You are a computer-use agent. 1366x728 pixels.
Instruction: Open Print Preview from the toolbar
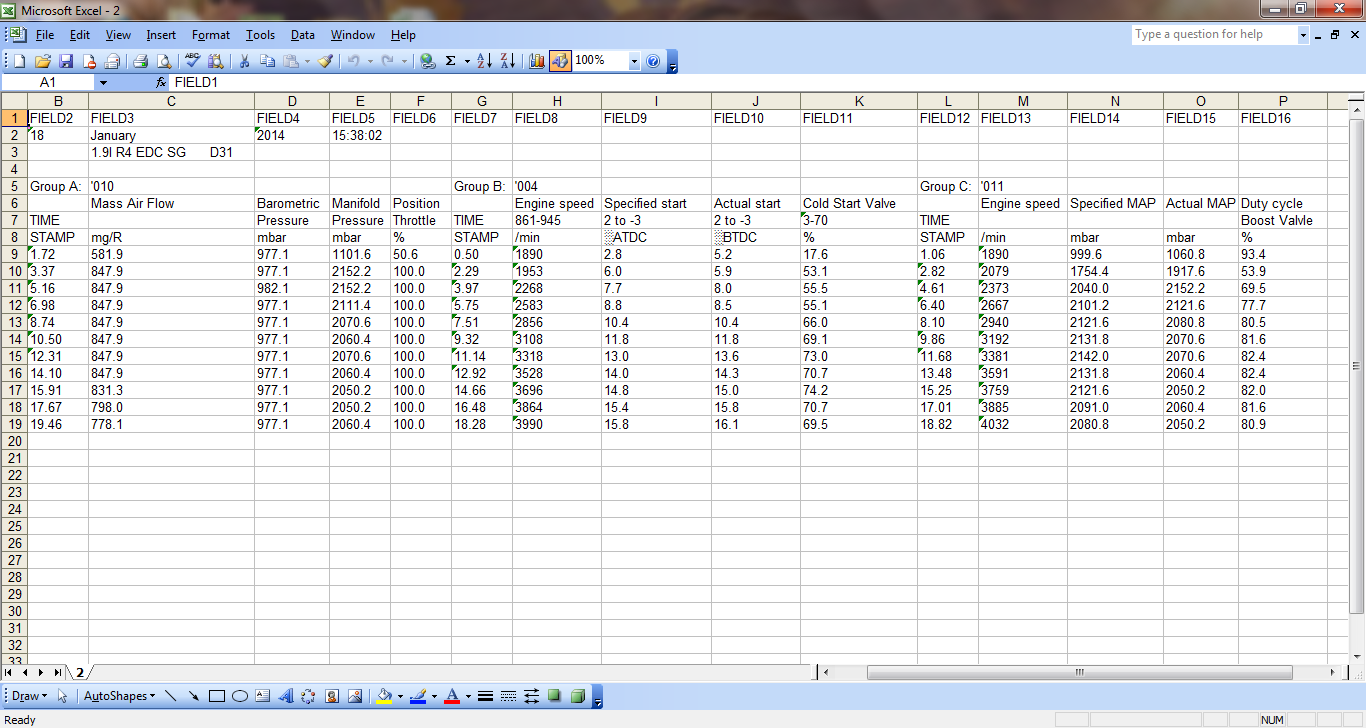(163, 61)
